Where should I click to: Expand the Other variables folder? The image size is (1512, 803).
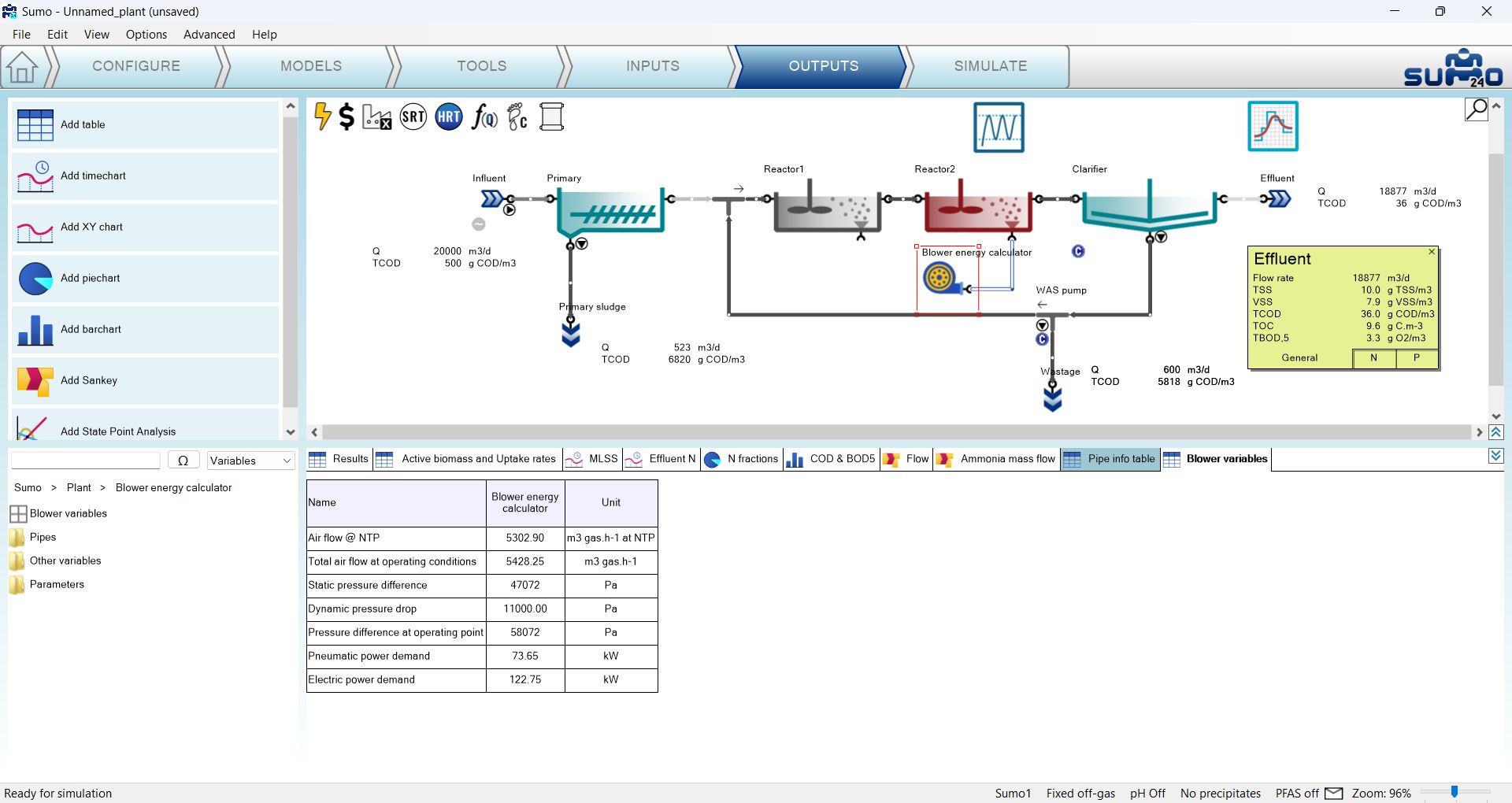click(17, 561)
